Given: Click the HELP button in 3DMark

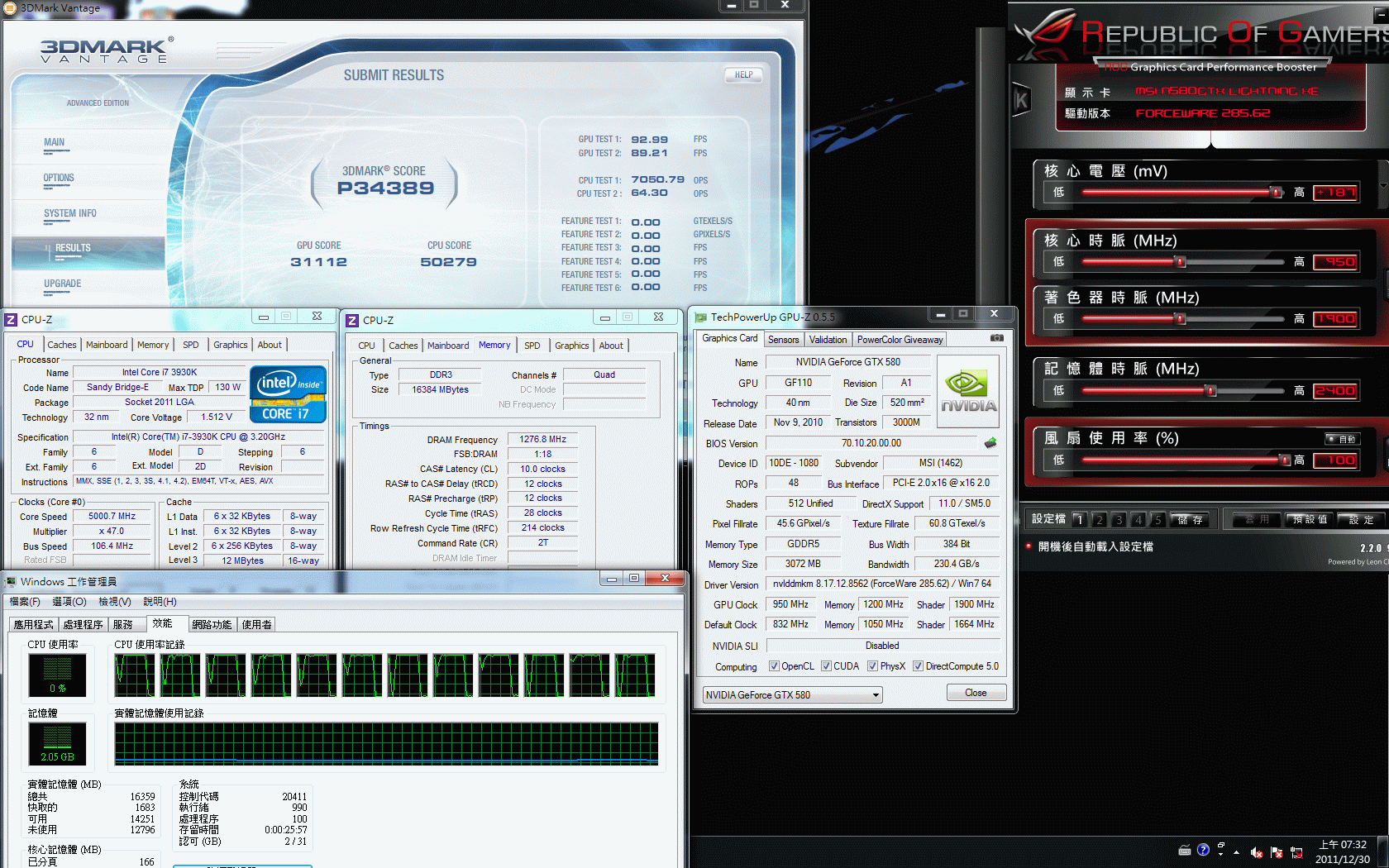Looking at the screenshot, I should point(743,74).
